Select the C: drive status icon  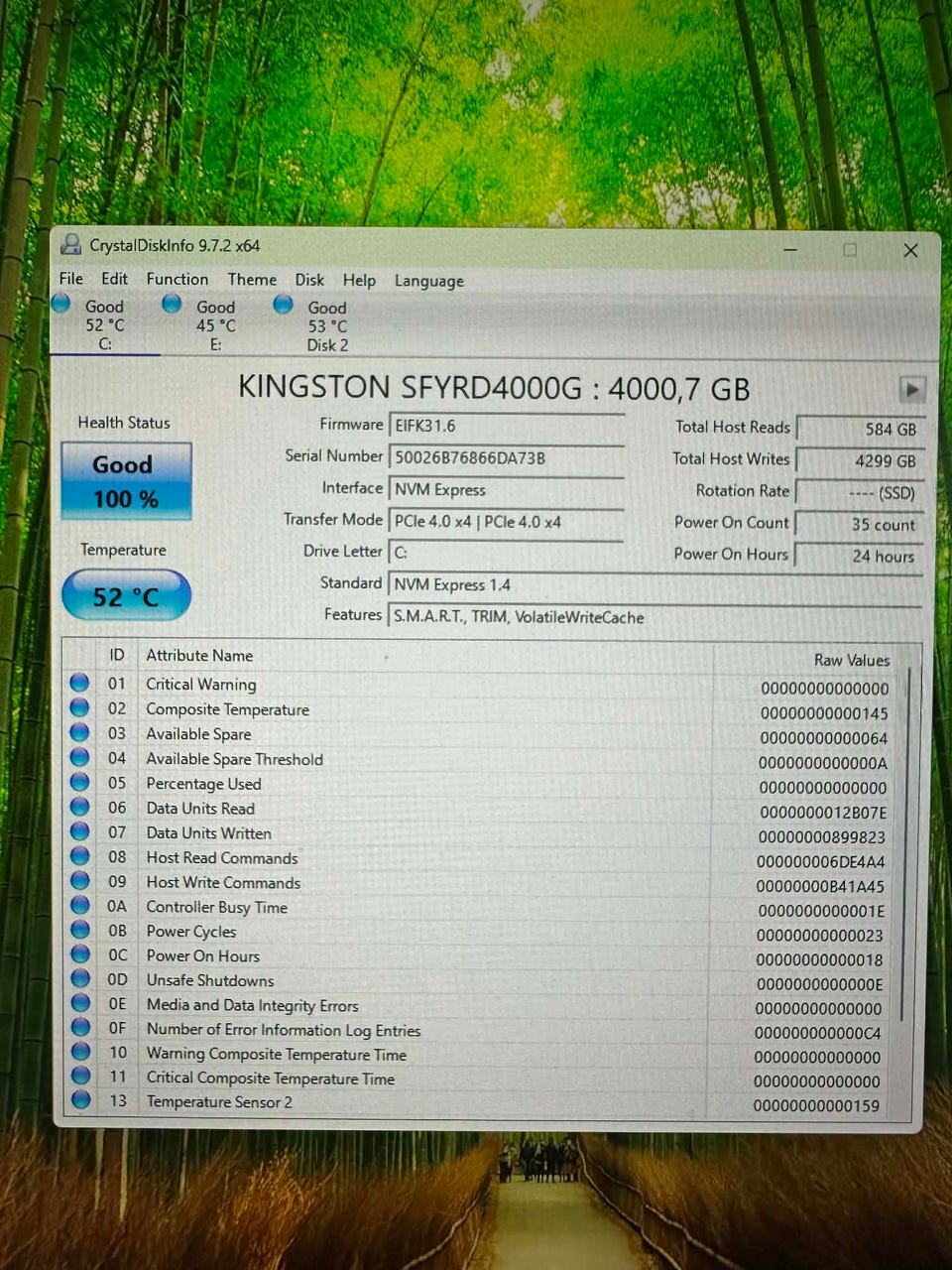(61, 304)
